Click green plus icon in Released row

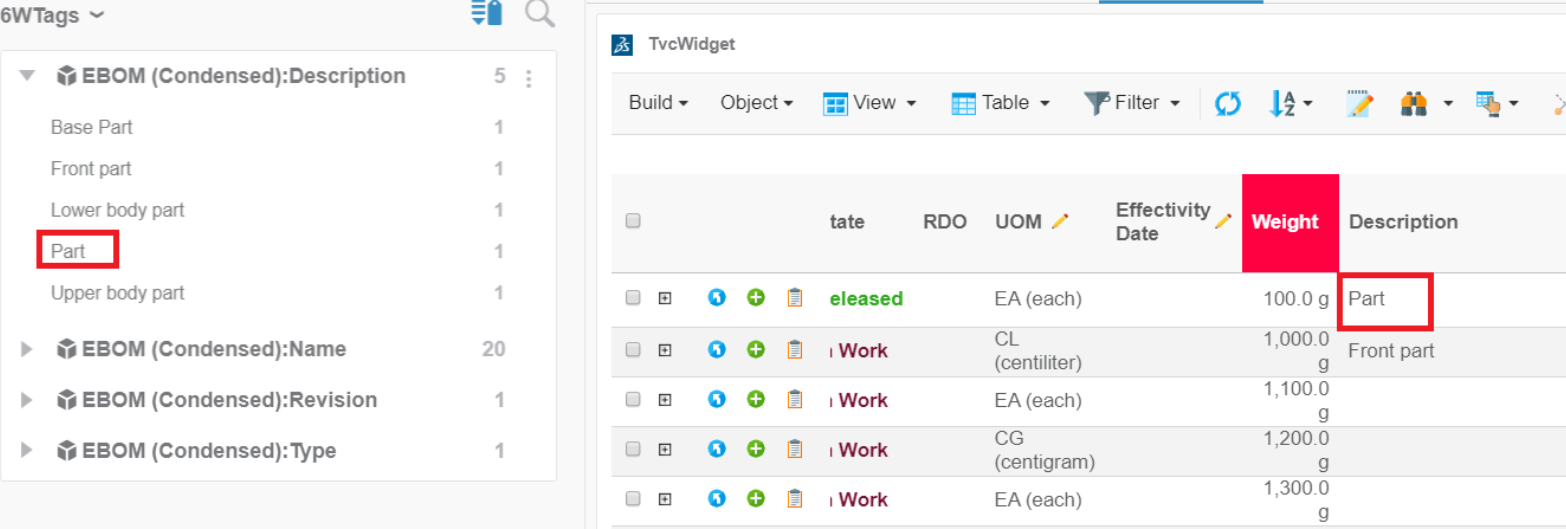tap(756, 298)
